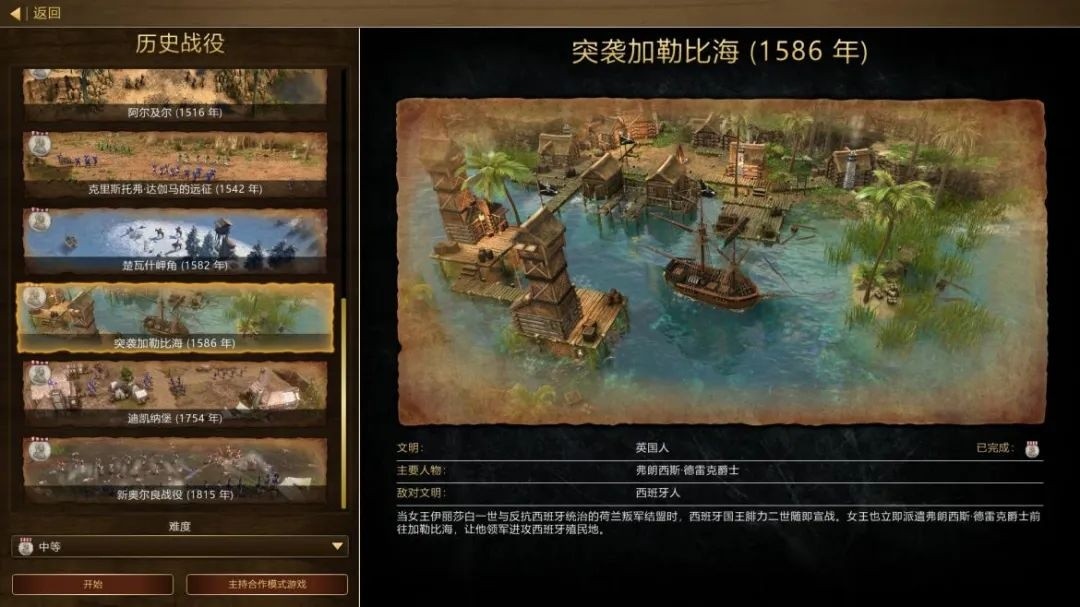Screen dimensions: 1080x607
Task: Click the medal icon on 迪凯纳堡 entry
Action: (x=39, y=375)
